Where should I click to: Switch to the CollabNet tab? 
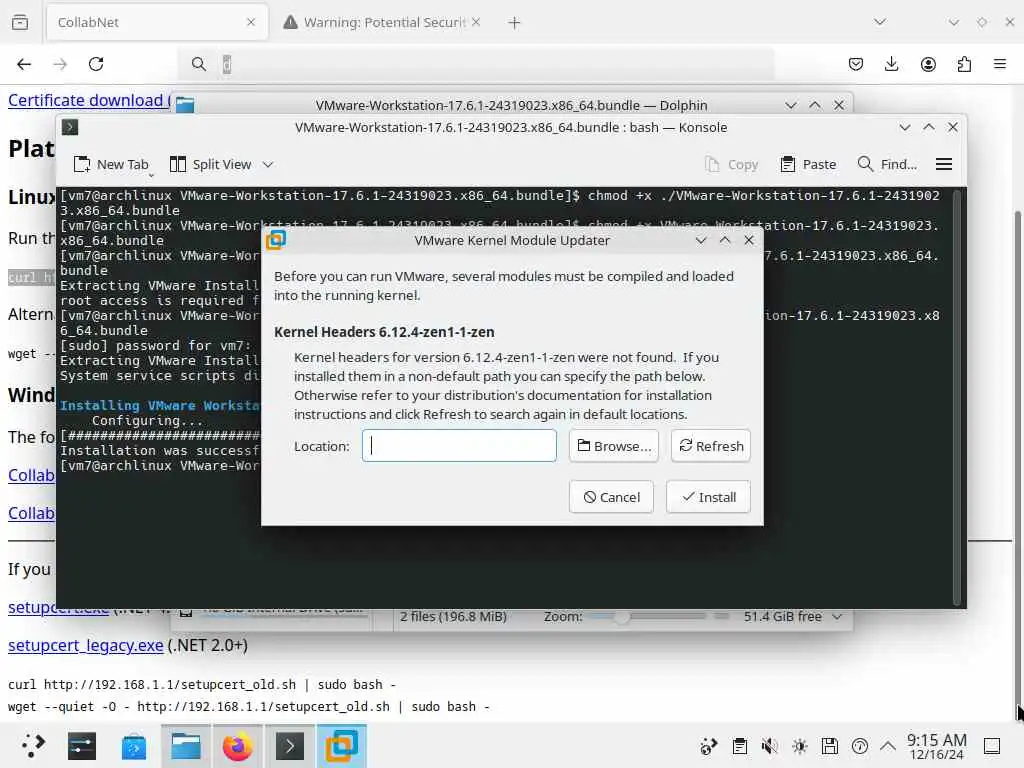[157, 22]
